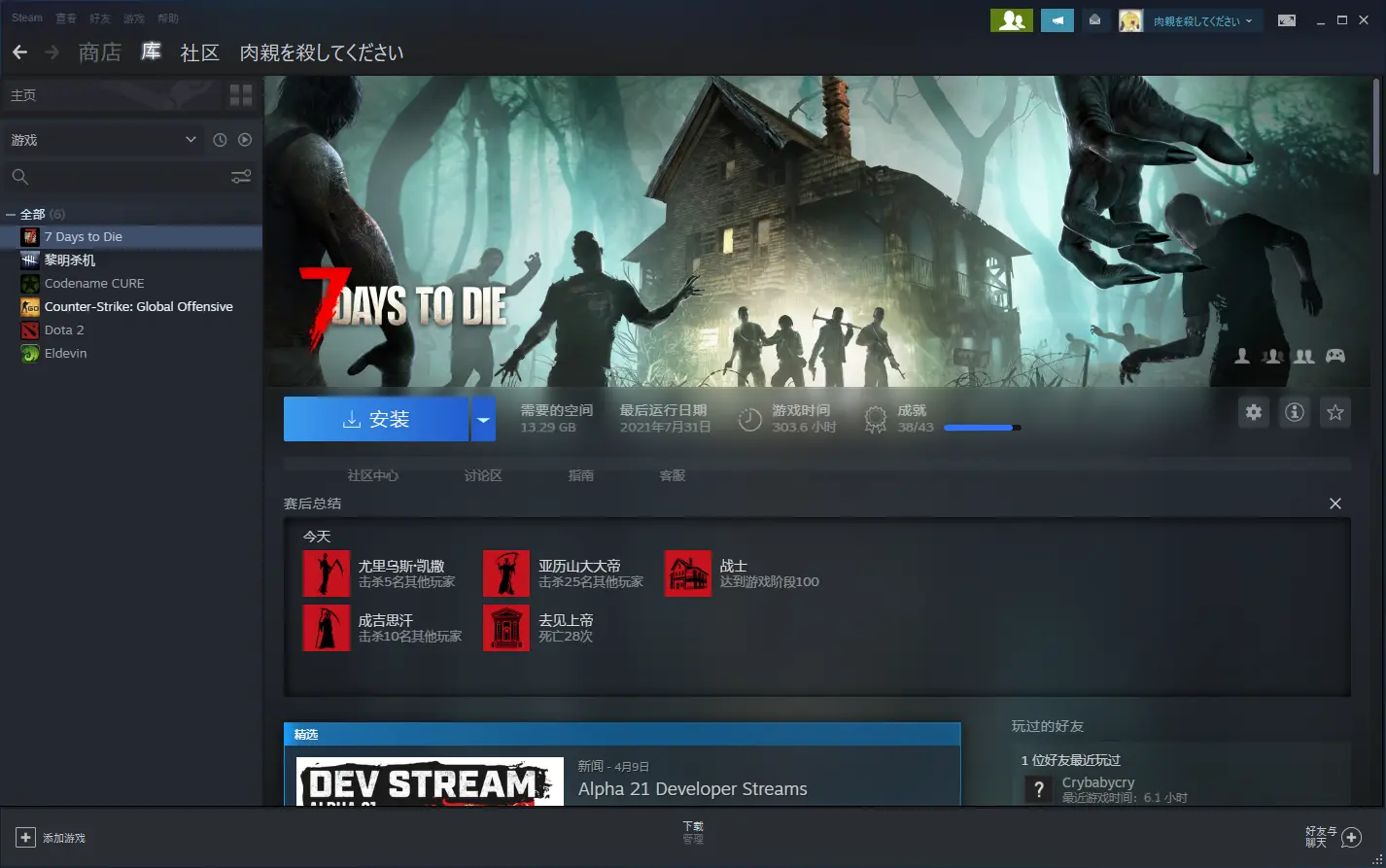The width and height of the screenshot is (1386, 868).
Task: Go to the 社区 tab
Action: (200, 52)
